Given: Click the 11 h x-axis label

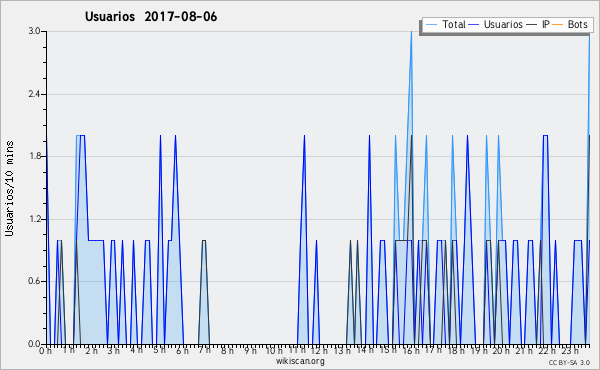Looking at the screenshot, I should coord(297,350).
